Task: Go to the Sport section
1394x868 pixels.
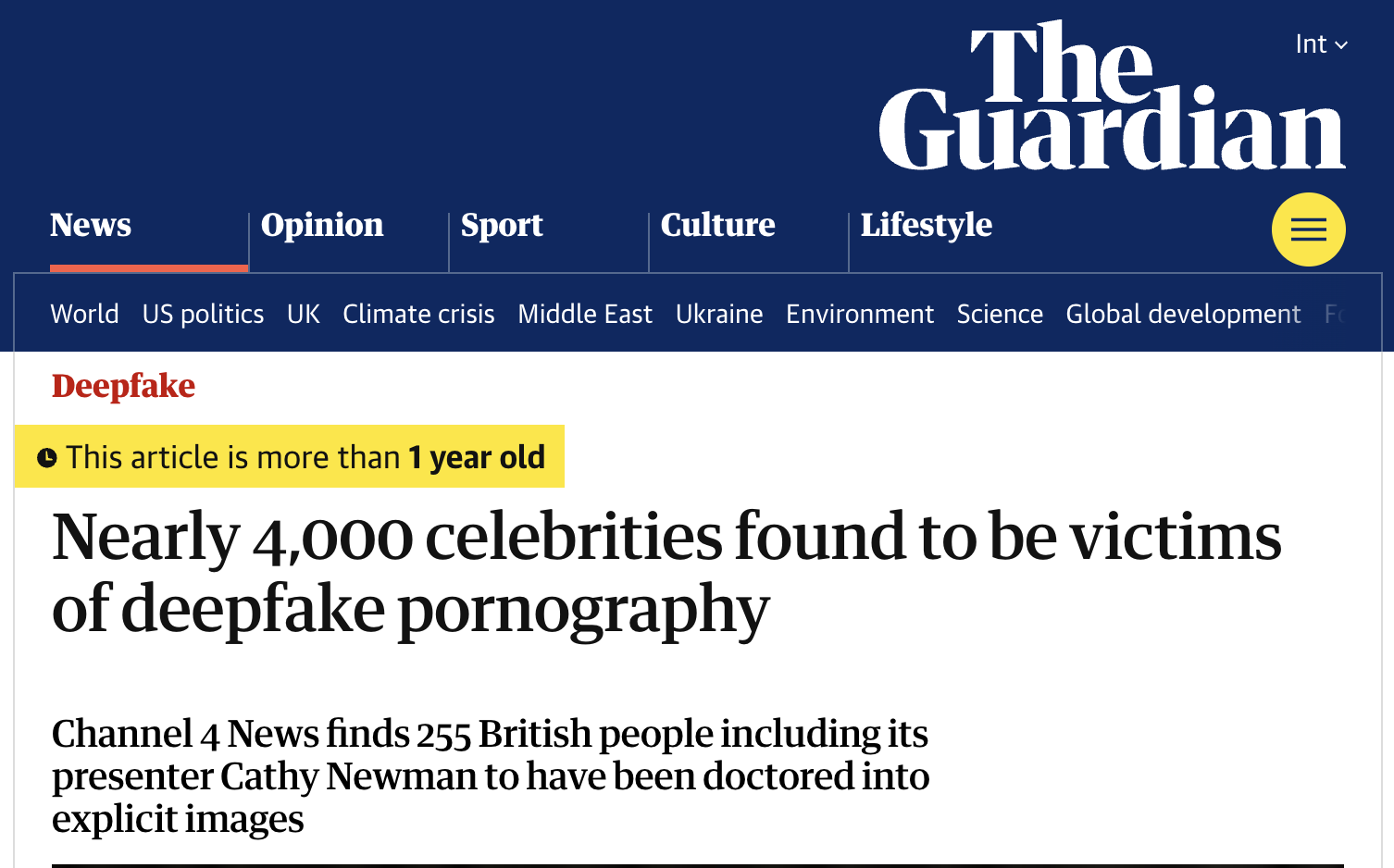Action: 502,225
